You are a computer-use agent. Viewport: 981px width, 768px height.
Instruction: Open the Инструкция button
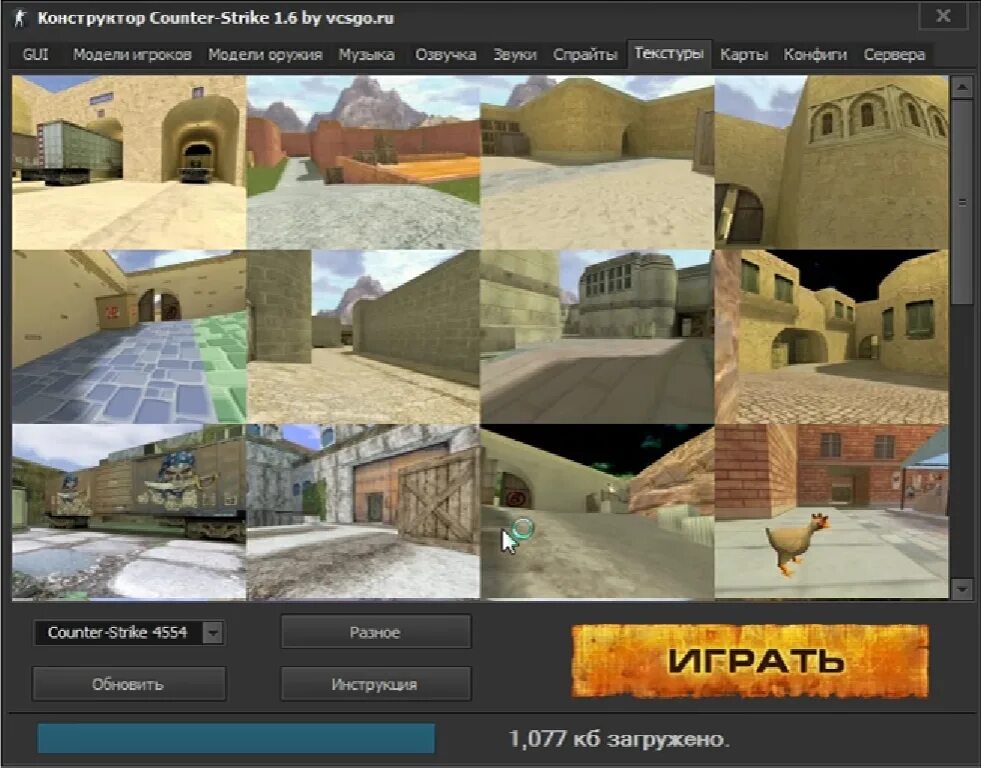click(375, 684)
